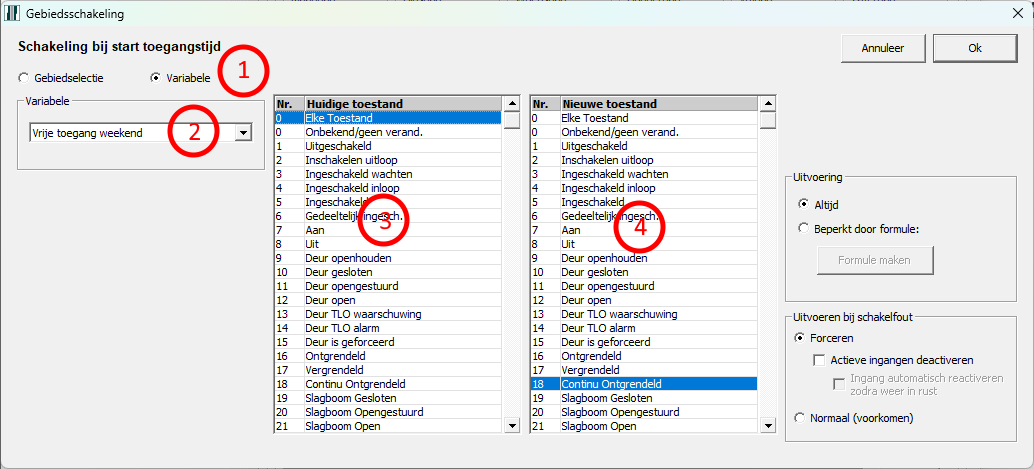Image resolution: width=1034 pixels, height=469 pixels.
Task: Confirm with the Ok button
Action: coord(974,48)
